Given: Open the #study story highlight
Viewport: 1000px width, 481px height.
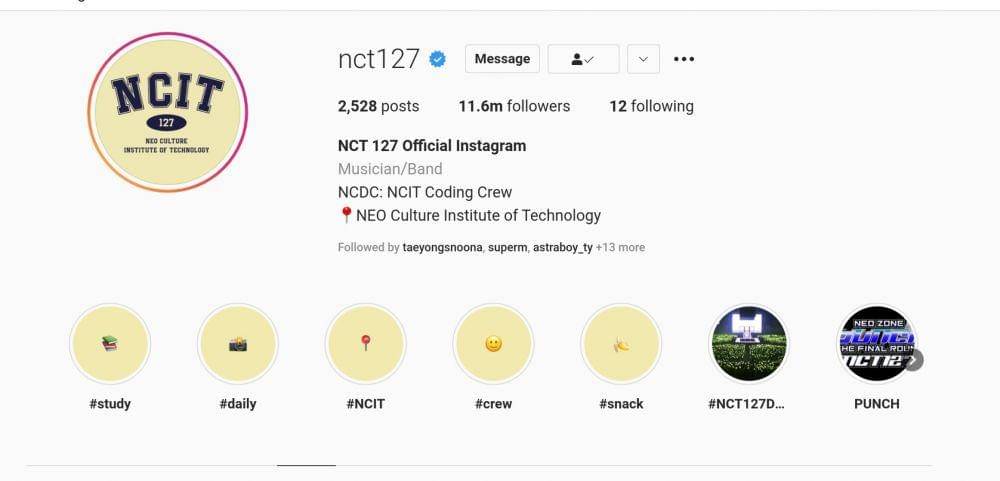Looking at the screenshot, I should coord(110,344).
